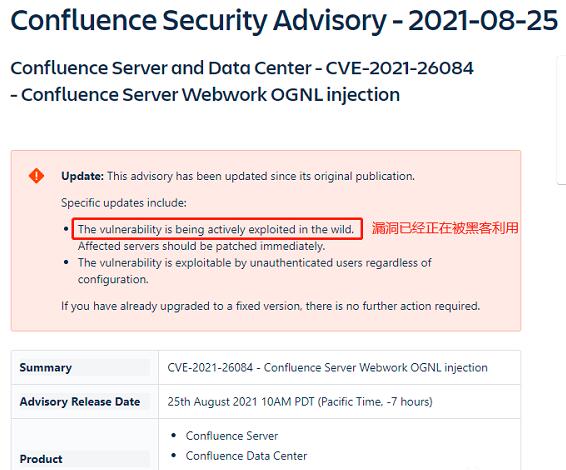
Task: Click the 'Specific updates include' line
Action: tap(123, 203)
